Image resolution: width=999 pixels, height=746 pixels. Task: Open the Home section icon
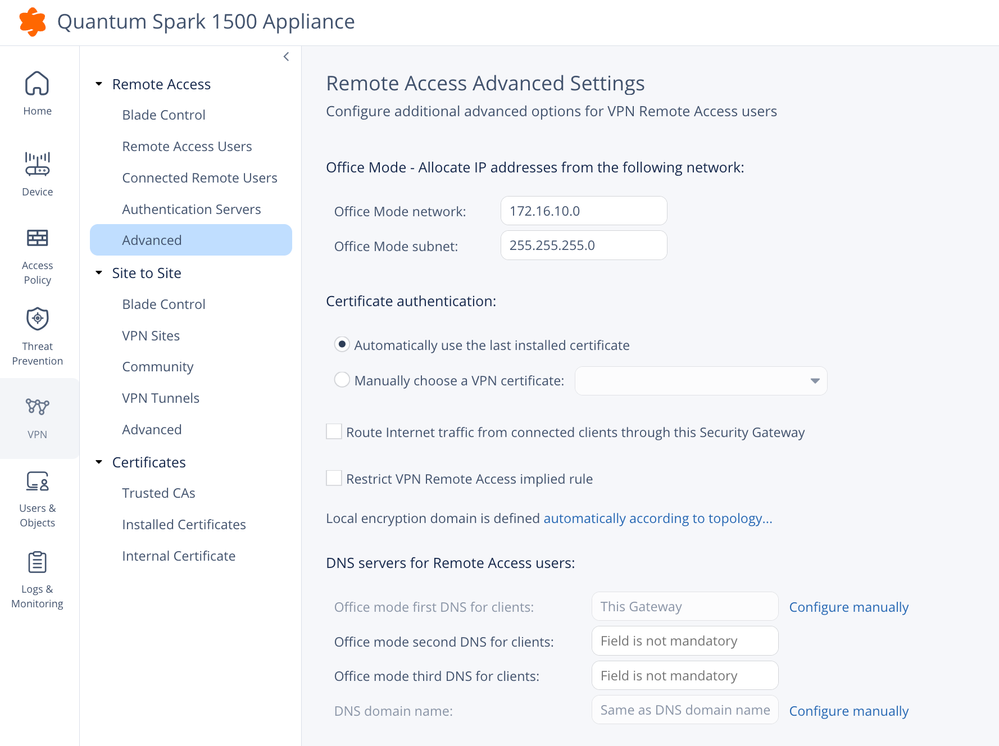point(37,83)
